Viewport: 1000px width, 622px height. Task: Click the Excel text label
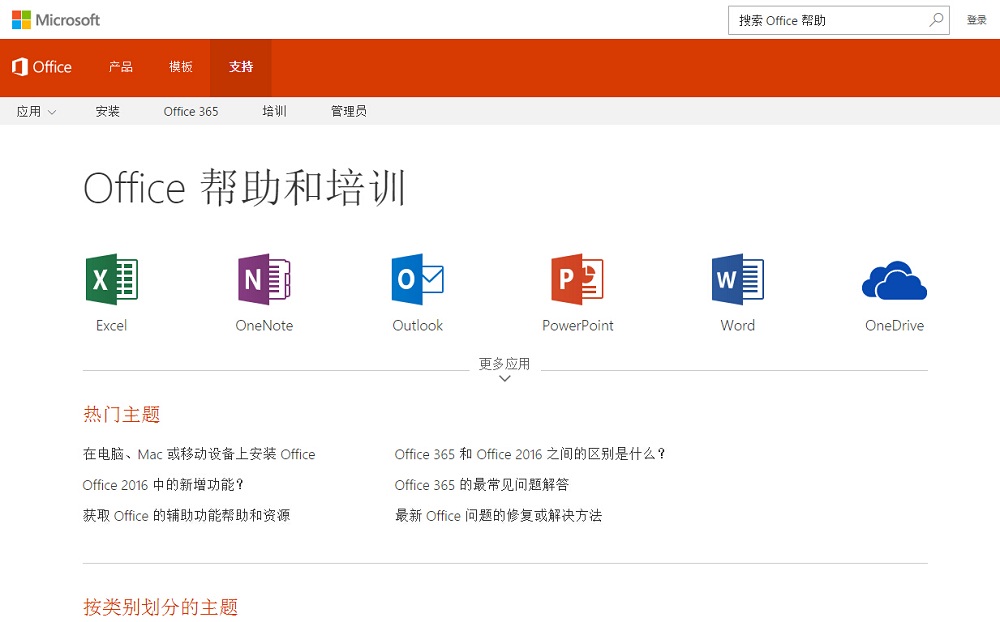[x=112, y=325]
